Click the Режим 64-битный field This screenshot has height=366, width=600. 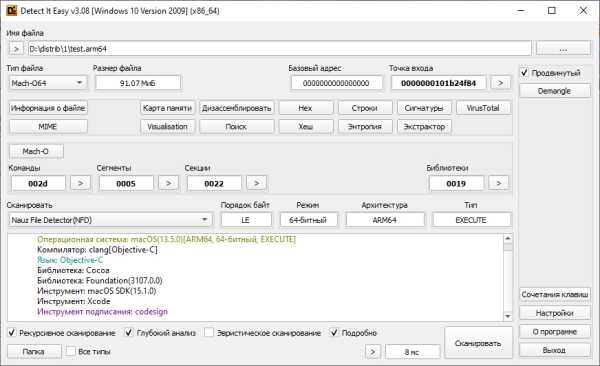pos(308,220)
